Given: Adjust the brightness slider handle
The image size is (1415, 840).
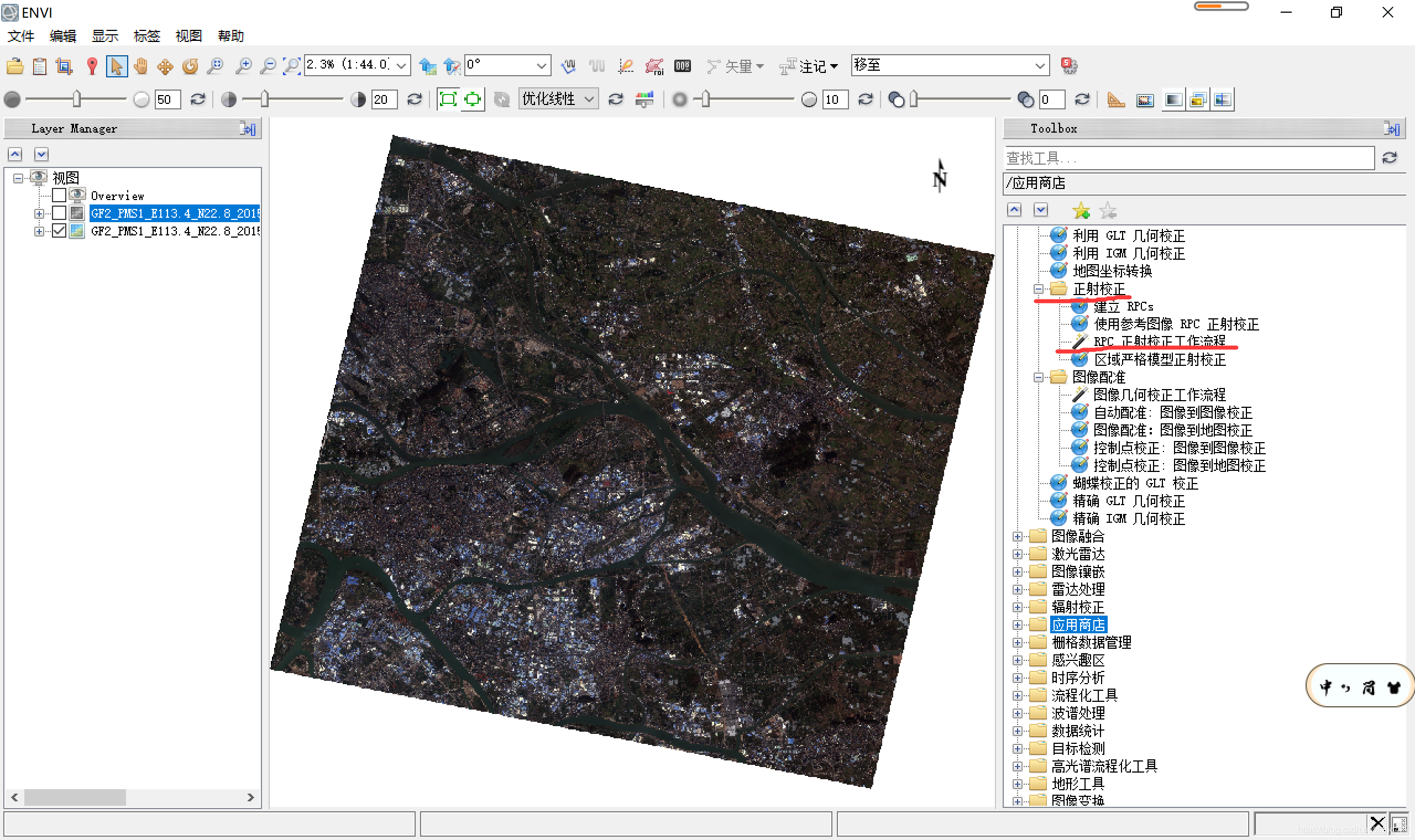Looking at the screenshot, I should pyautogui.click(x=76, y=99).
